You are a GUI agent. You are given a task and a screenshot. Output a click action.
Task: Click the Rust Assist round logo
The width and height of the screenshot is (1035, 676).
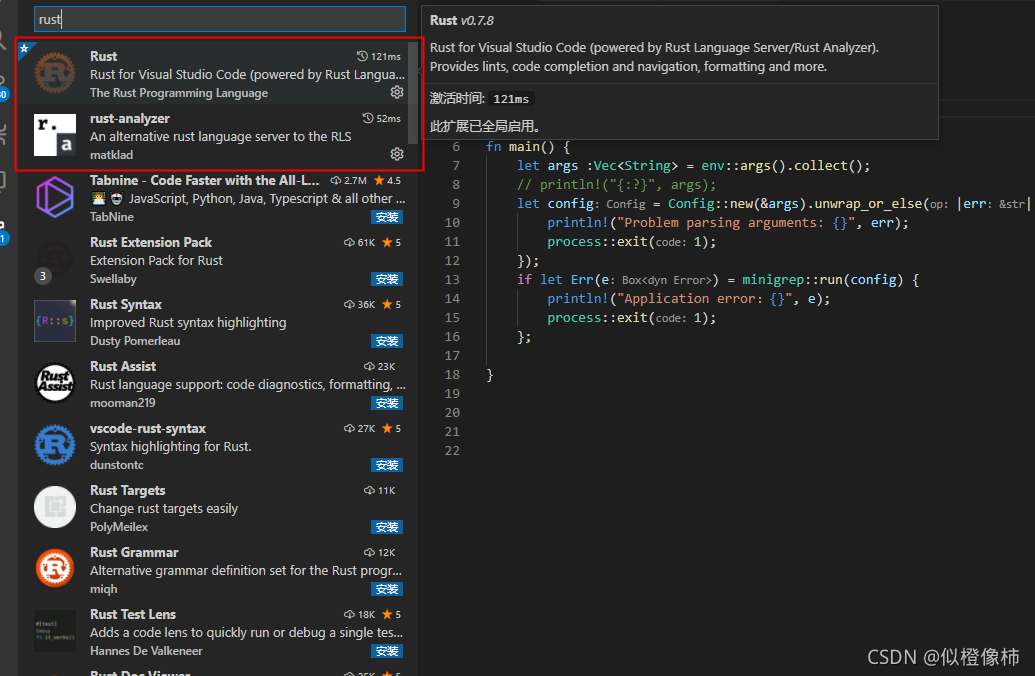click(x=55, y=383)
